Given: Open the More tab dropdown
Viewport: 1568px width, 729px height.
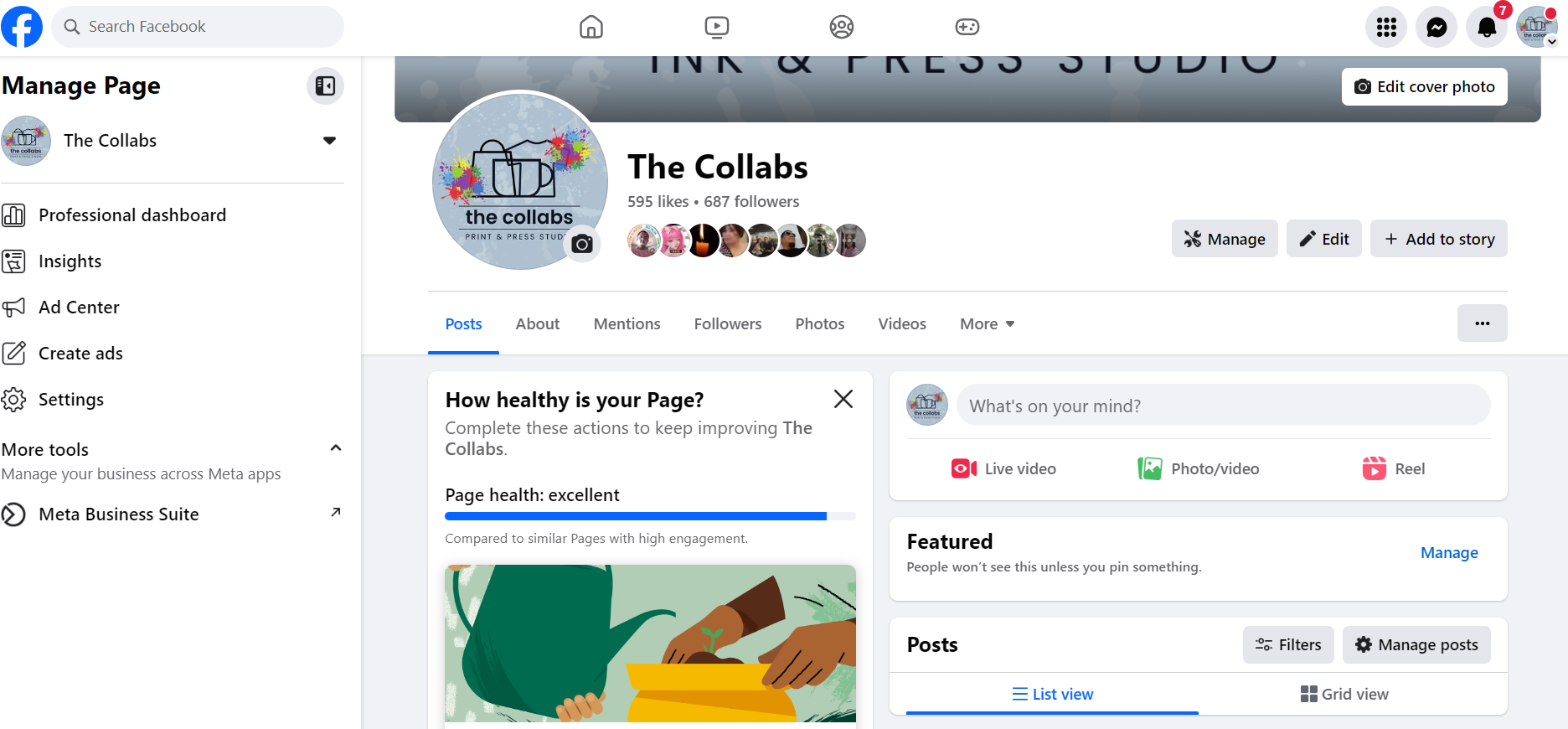Looking at the screenshot, I should [x=987, y=324].
